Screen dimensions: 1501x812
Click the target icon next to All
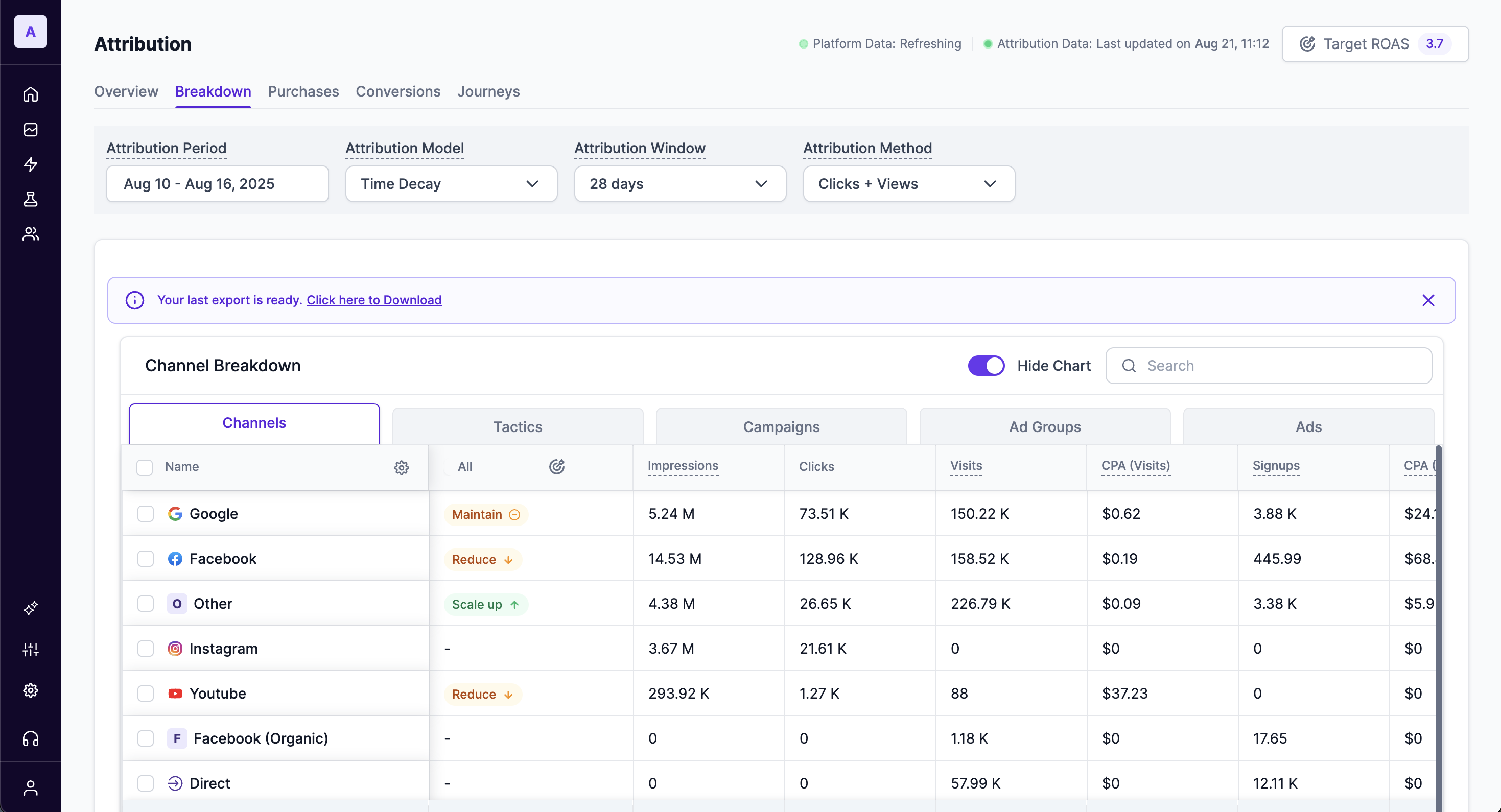(556, 467)
